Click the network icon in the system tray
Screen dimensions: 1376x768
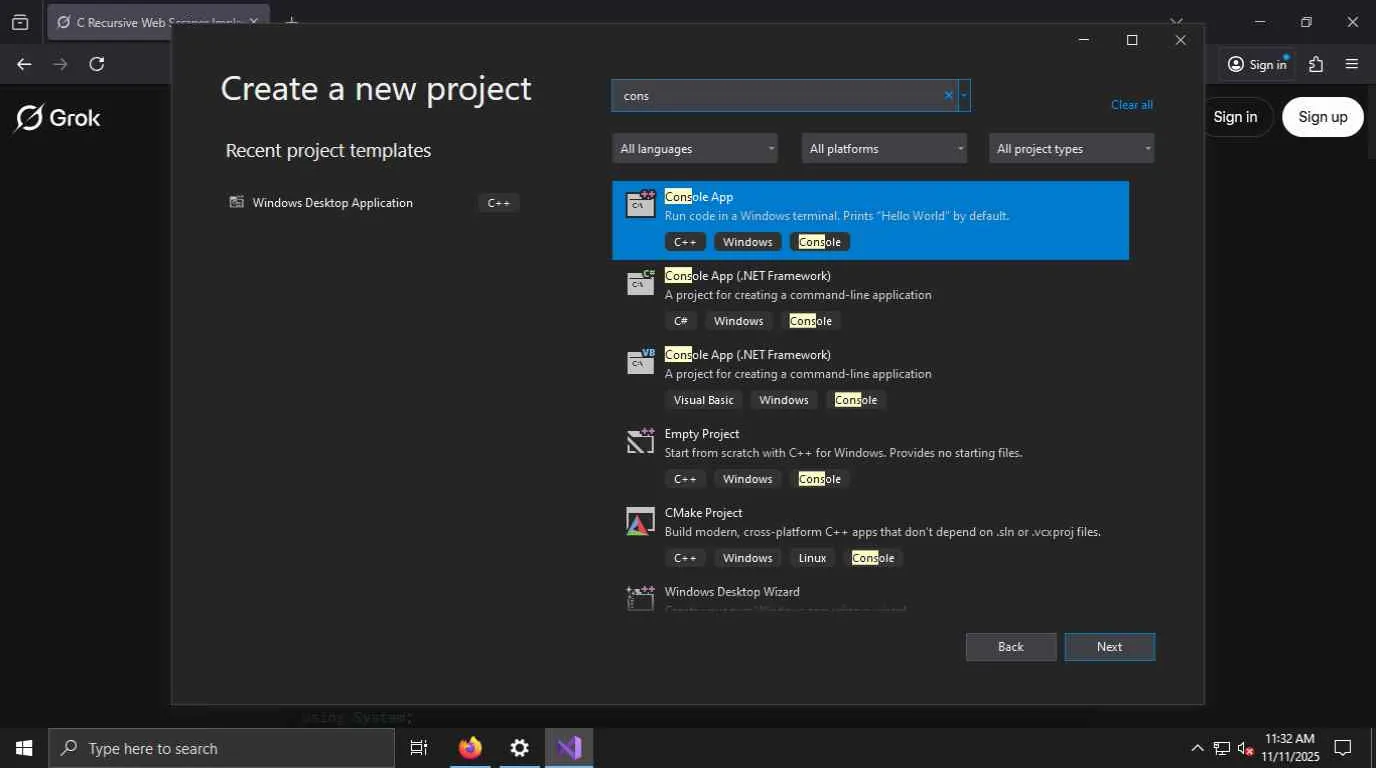[1222, 748]
